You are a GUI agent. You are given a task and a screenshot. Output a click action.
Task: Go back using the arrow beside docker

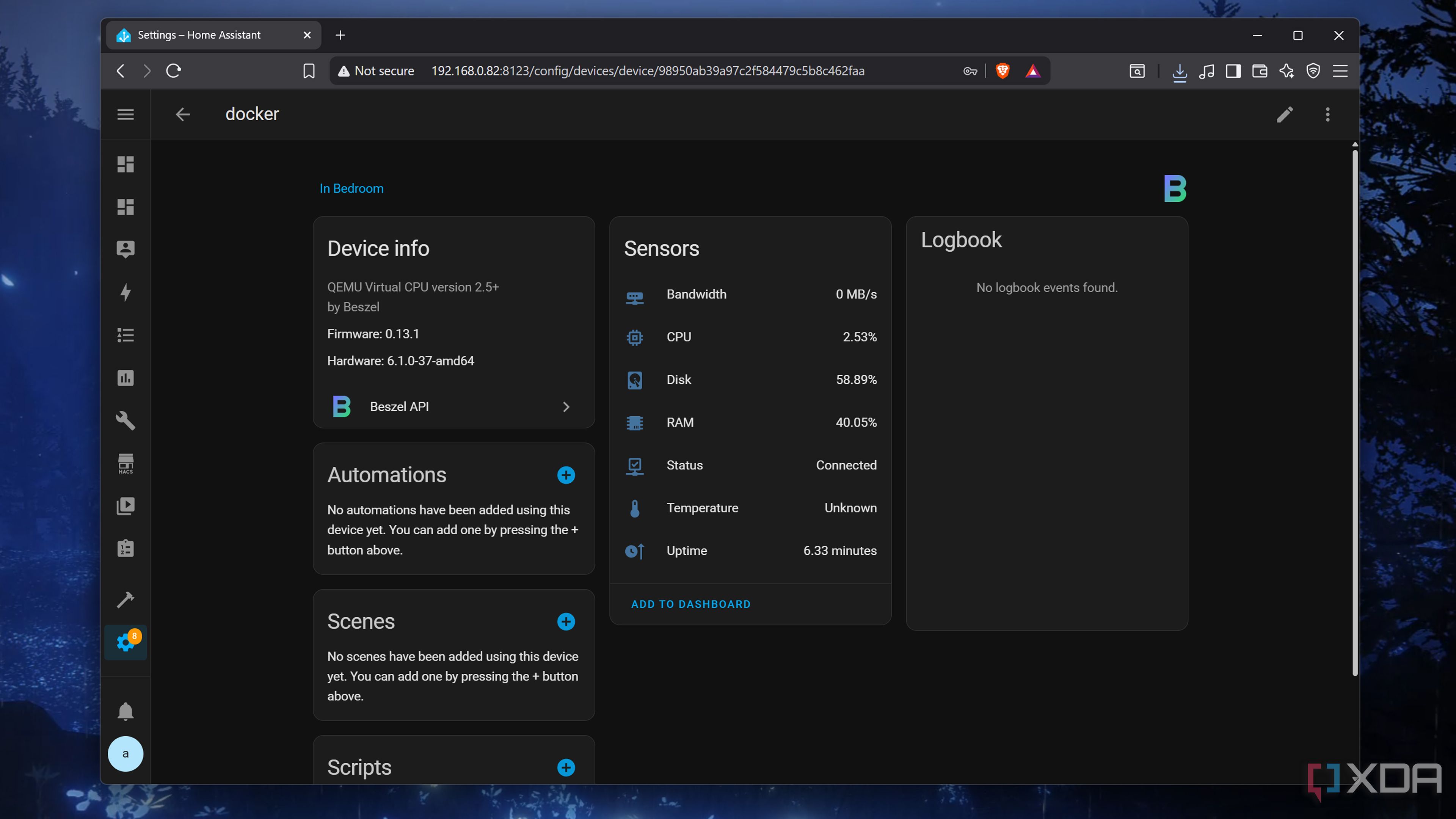tap(182, 114)
